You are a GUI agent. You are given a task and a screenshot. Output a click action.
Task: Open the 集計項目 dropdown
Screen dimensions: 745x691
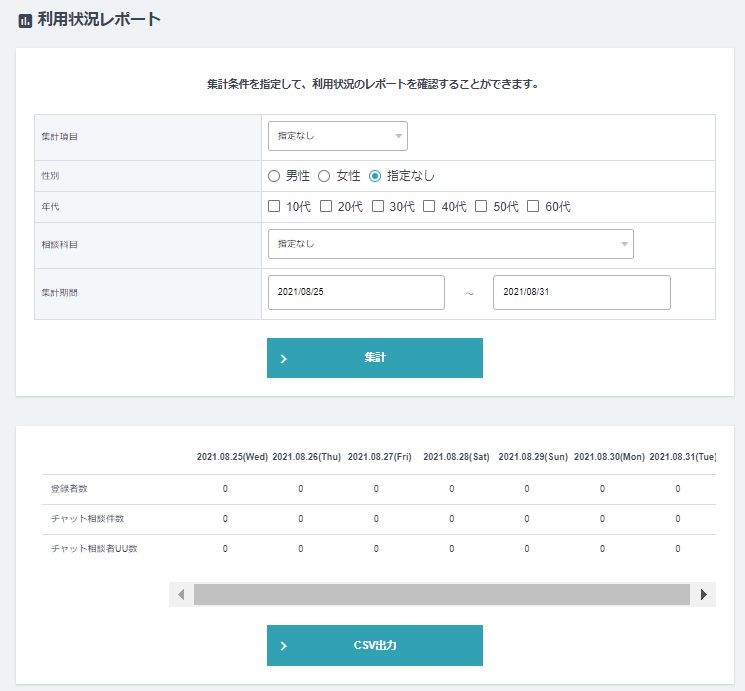click(337, 135)
